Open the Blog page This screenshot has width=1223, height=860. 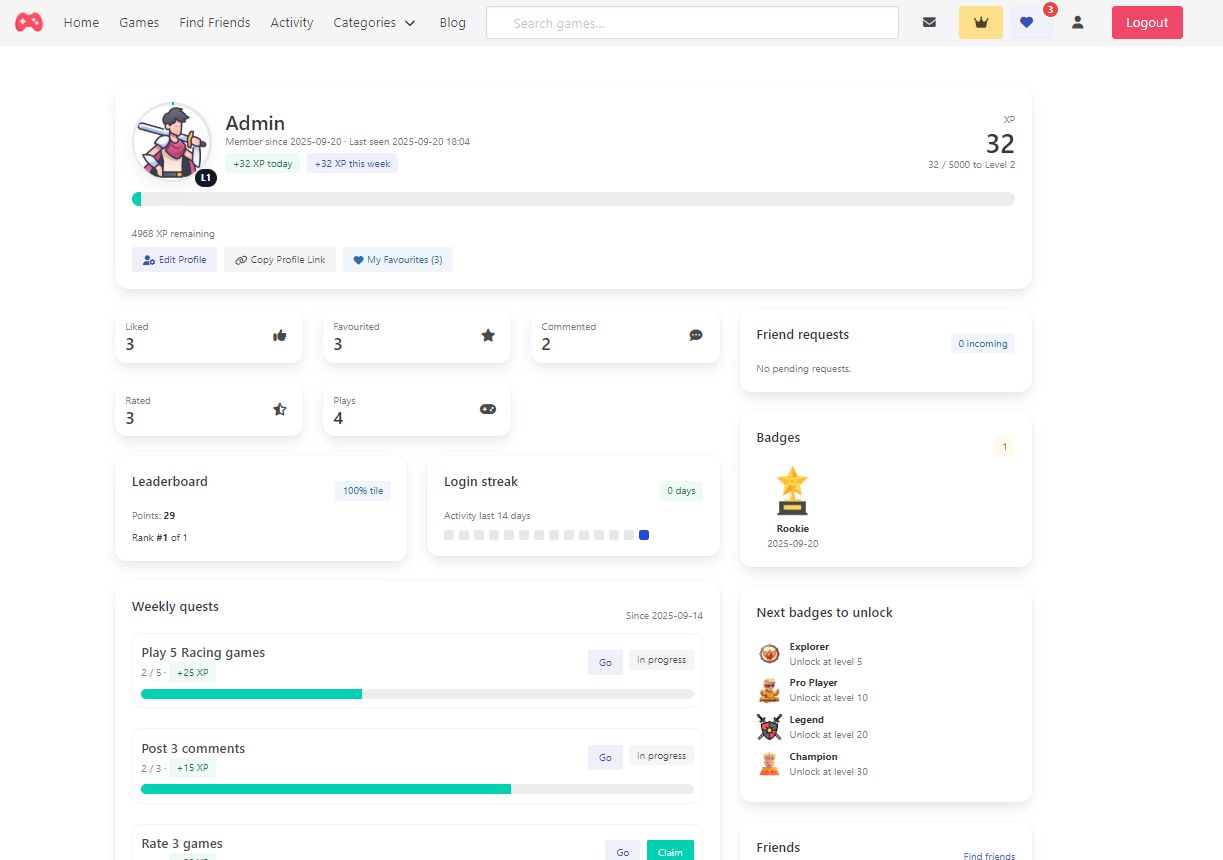[x=452, y=22]
